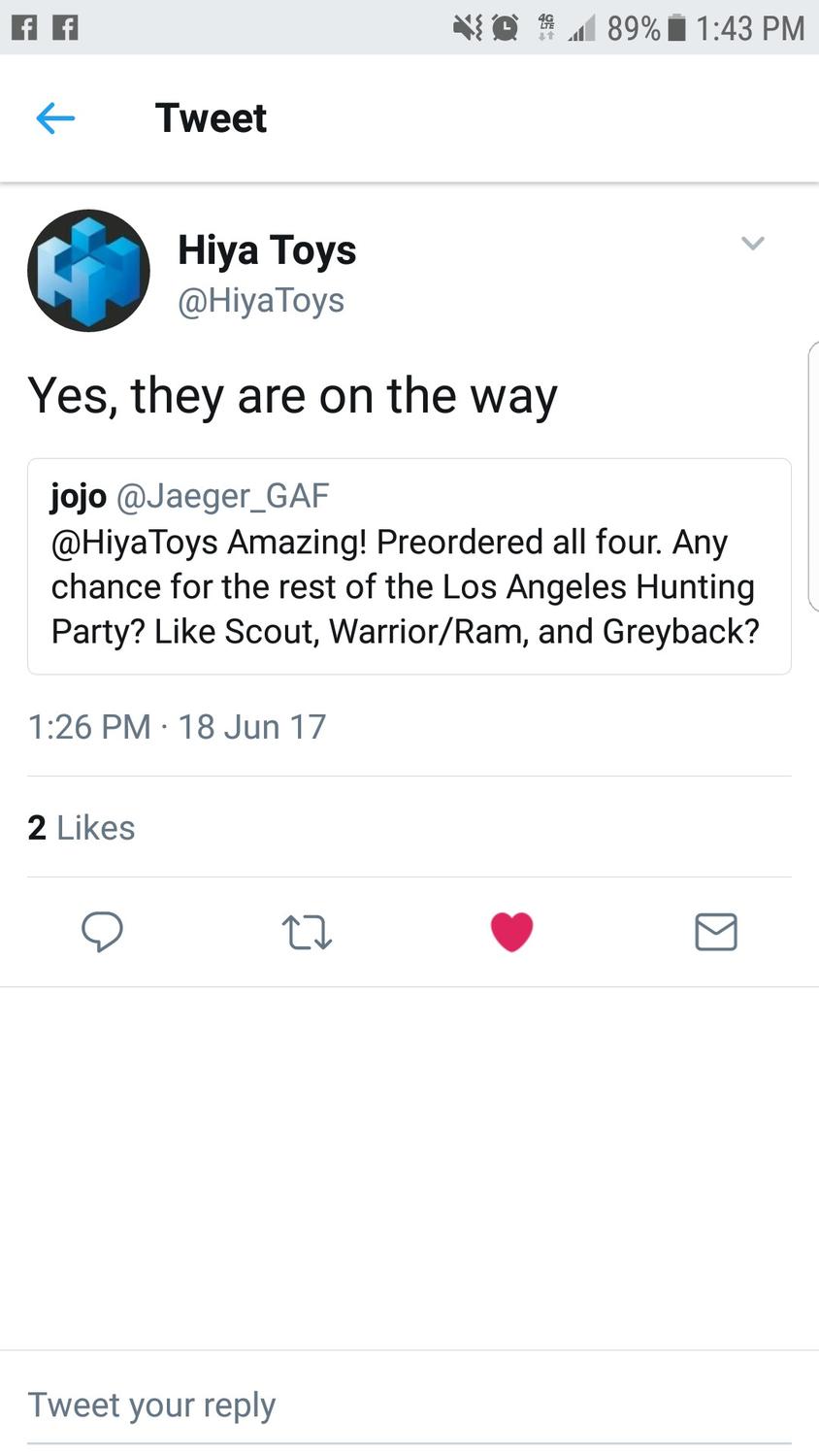Tap the alarm clock status icon
The image size is (819, 1456).
[x=505, y=28]
